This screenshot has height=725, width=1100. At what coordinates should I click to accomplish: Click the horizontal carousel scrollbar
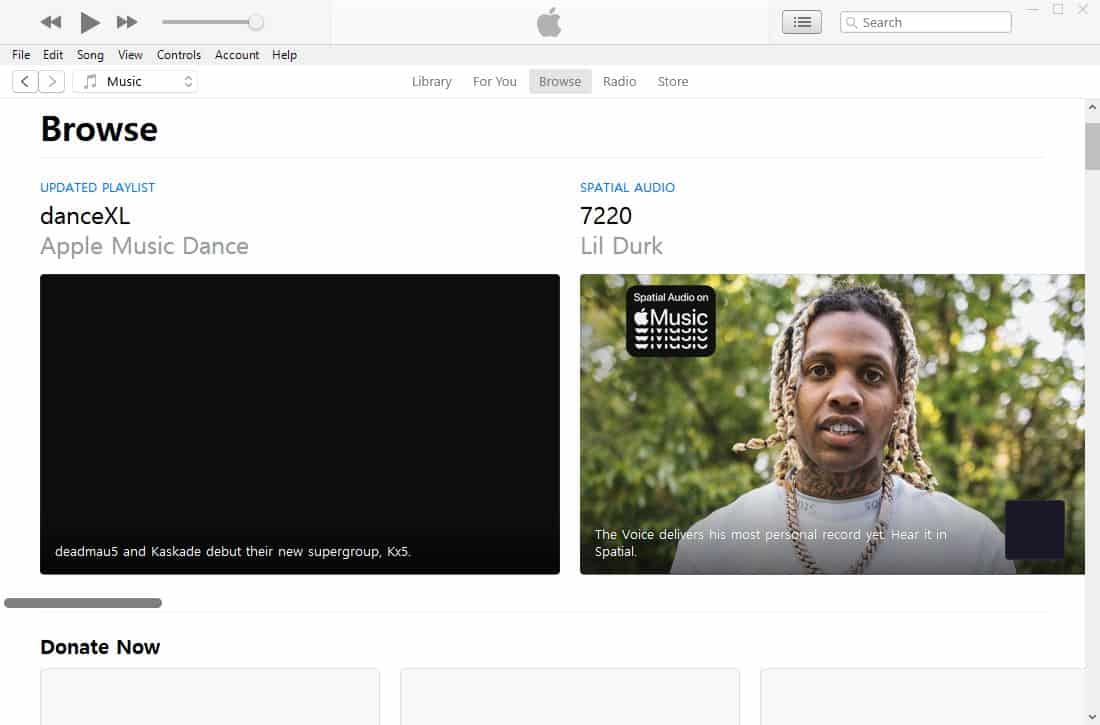83,603
